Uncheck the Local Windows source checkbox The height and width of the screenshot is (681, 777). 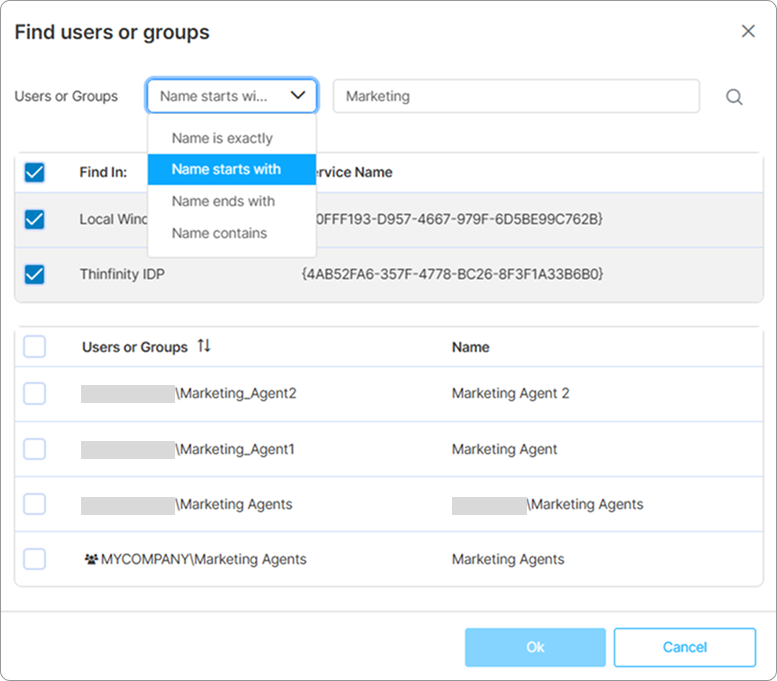point(34,219)
